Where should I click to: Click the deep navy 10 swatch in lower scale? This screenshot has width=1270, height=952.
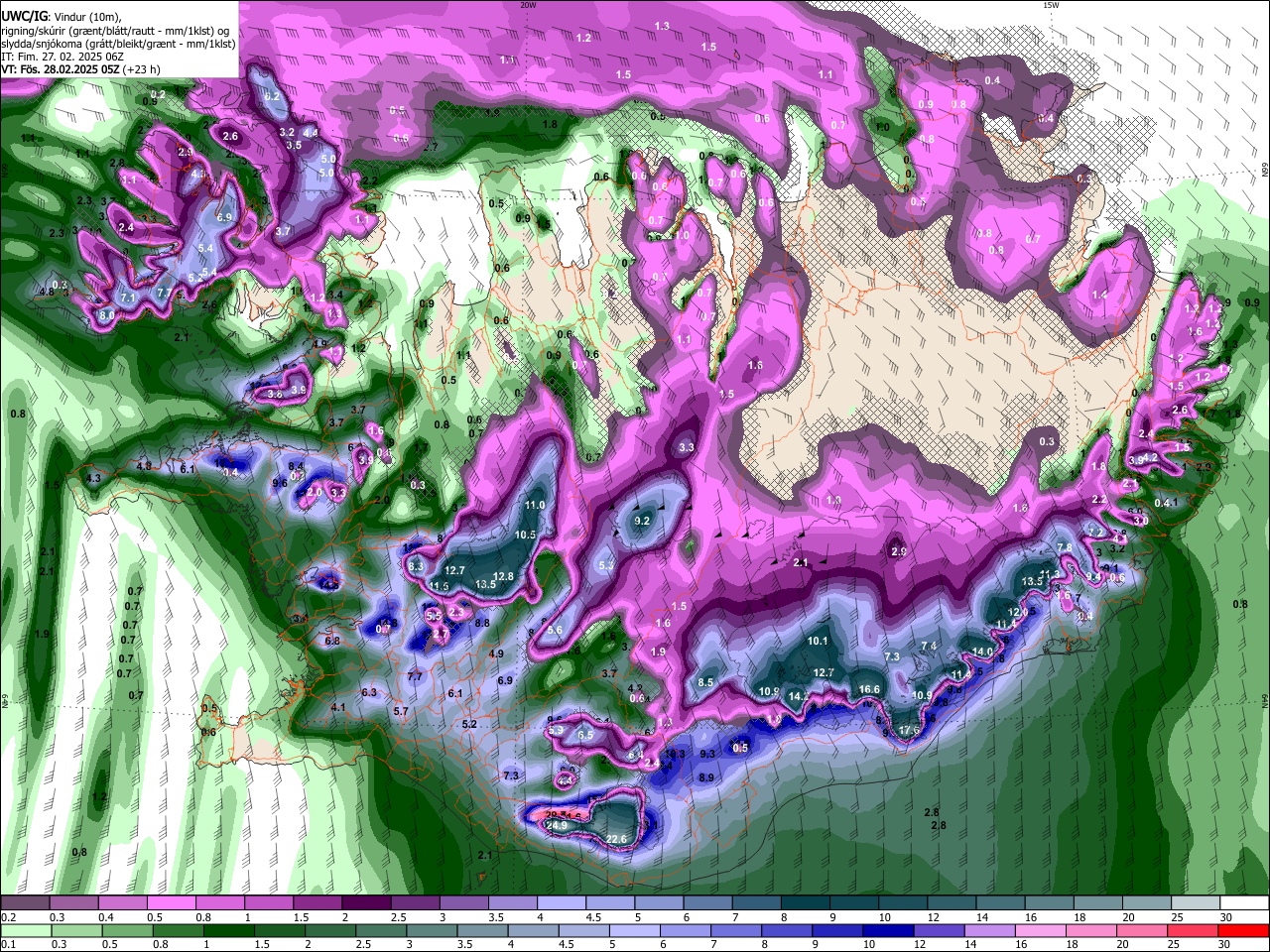[x=889, y=930]
